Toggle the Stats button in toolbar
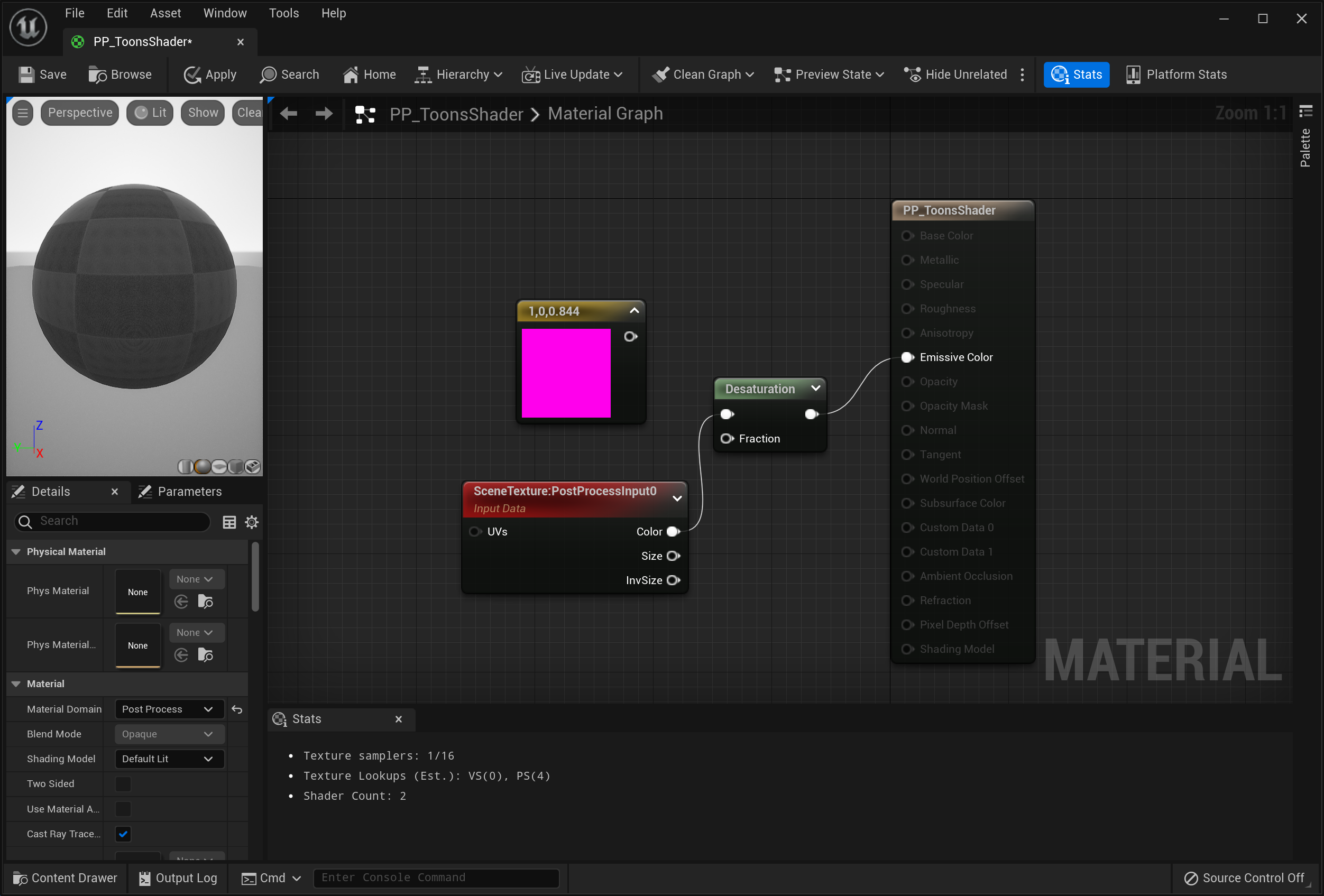The width and height of the screenshot is (1324, 896). point(1075,75)
